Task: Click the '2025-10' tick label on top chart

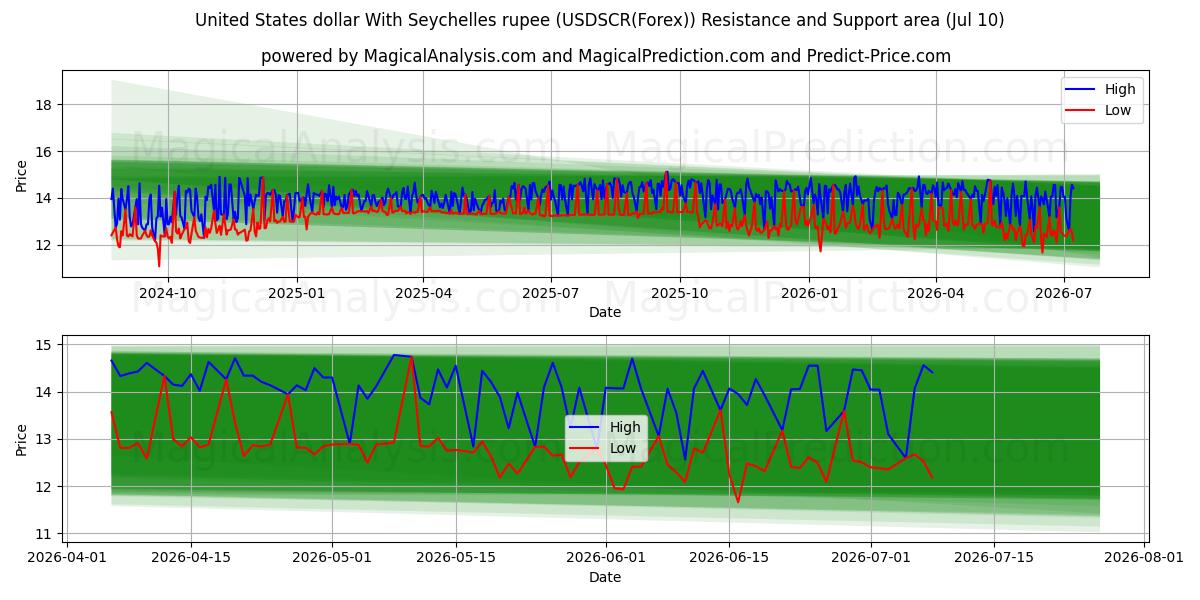Action: click(x=680, y=294)
